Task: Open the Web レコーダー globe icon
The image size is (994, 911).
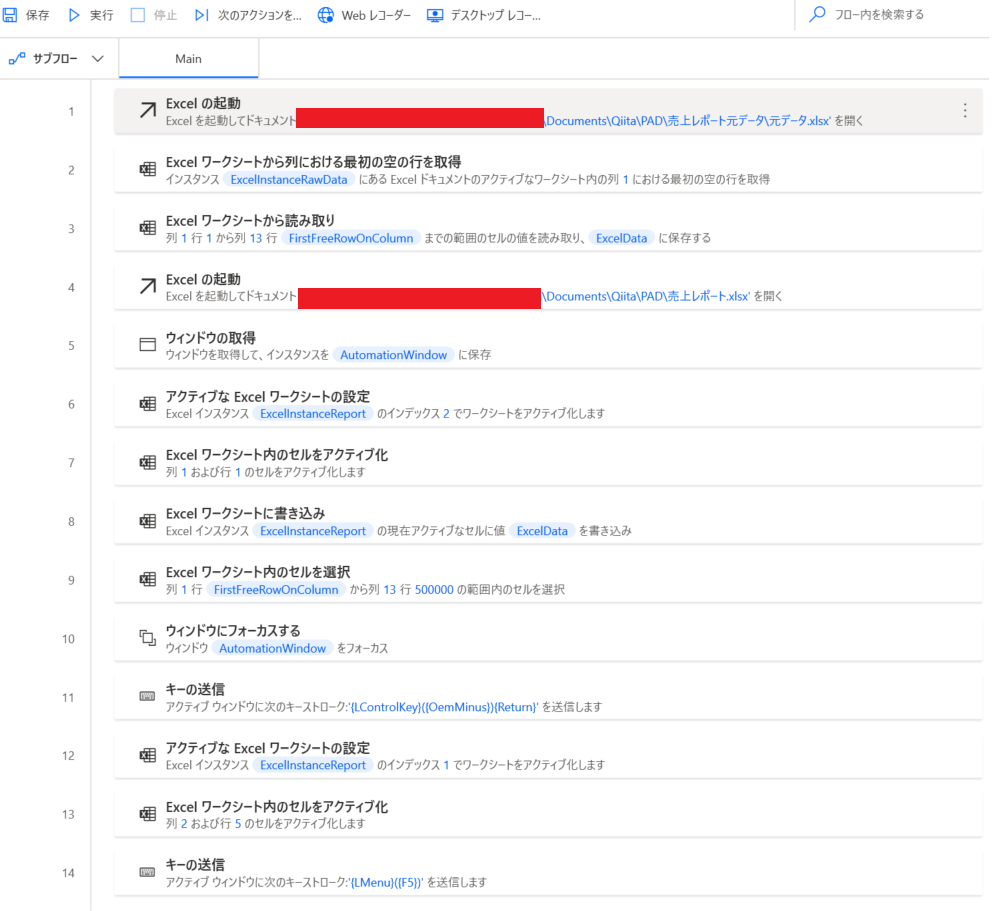Action: tap(326, 15)
